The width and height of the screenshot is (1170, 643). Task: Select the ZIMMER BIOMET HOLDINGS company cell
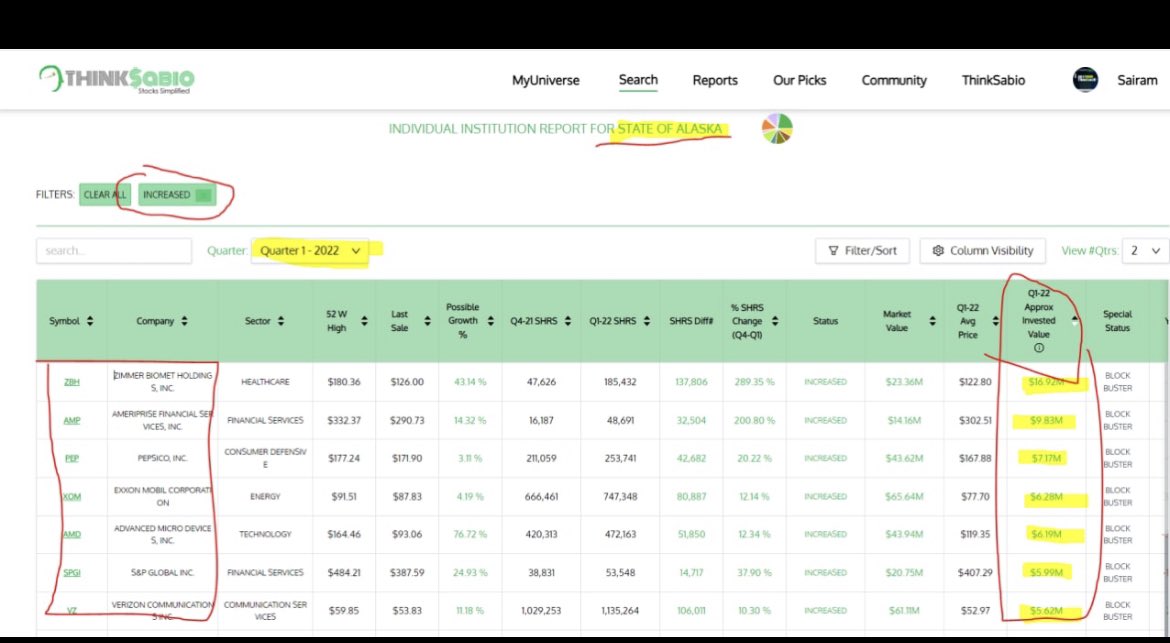[163, 382]
